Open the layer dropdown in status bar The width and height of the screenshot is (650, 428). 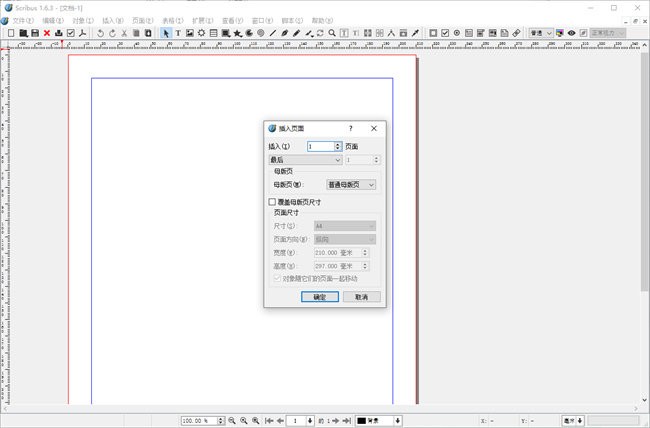coord(379,421)
